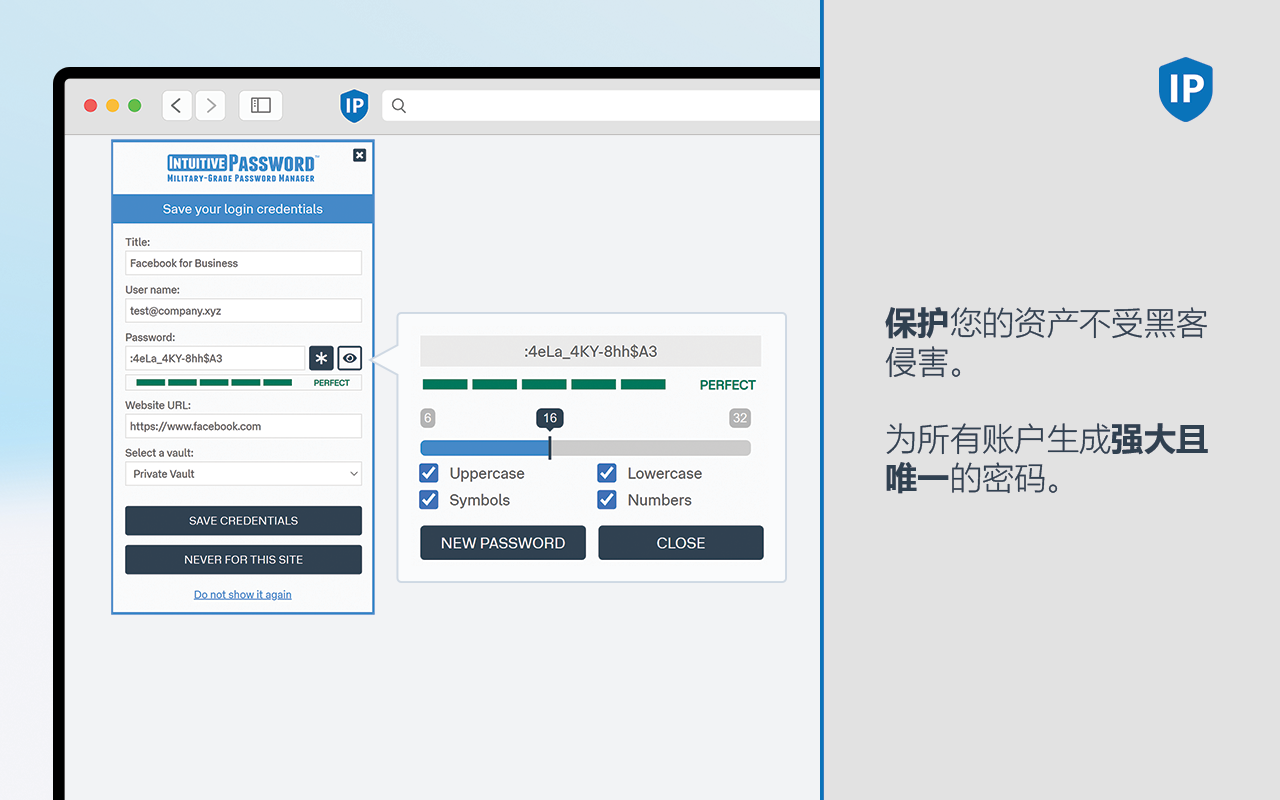Click the SAVE CREDENTIALS button
Viewport: 1280px width, 800px height.
[243, 520]
